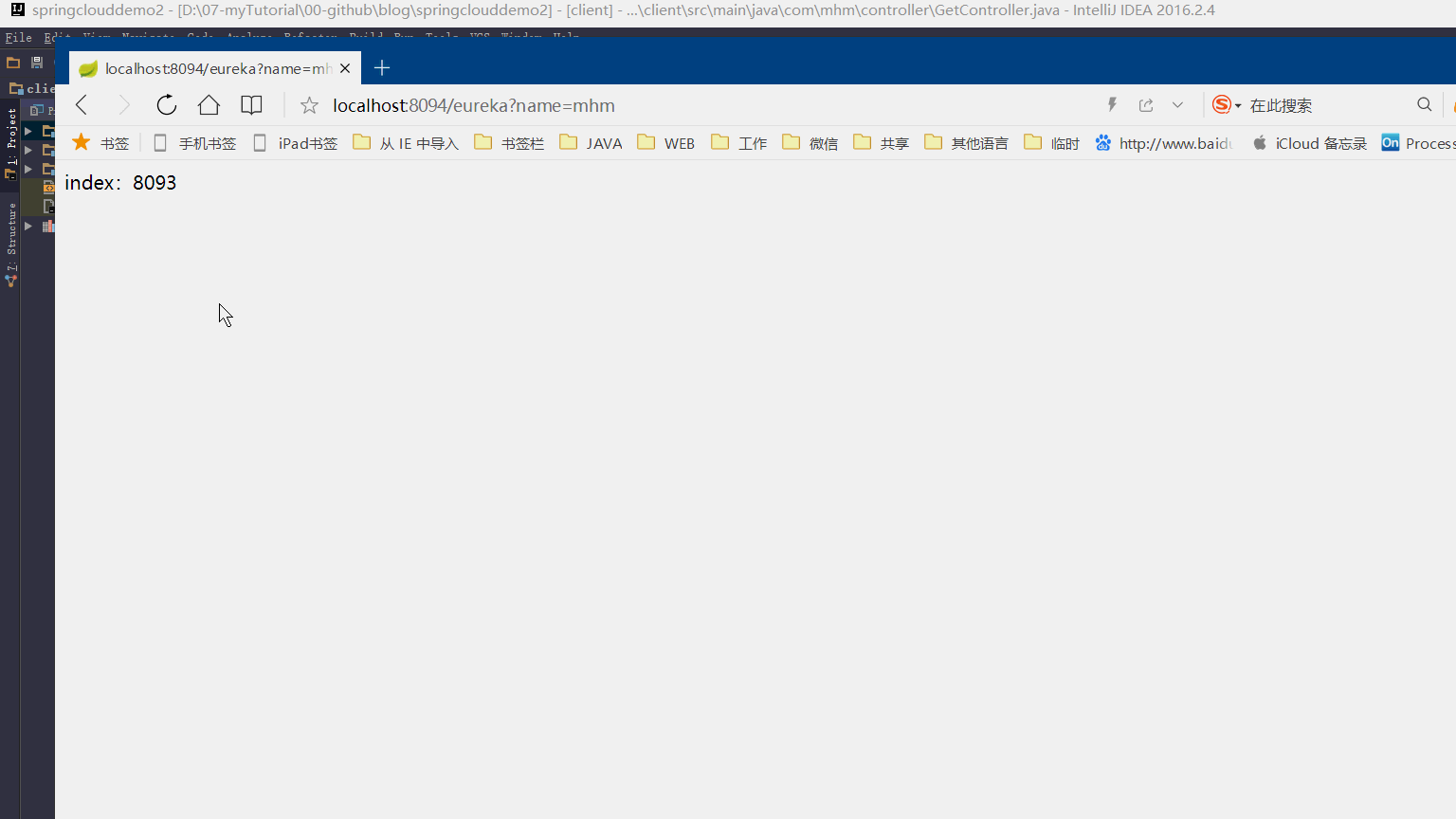Open a new browser tab
The height and width of the screenshot is (819, 1456).
point(382,67)
